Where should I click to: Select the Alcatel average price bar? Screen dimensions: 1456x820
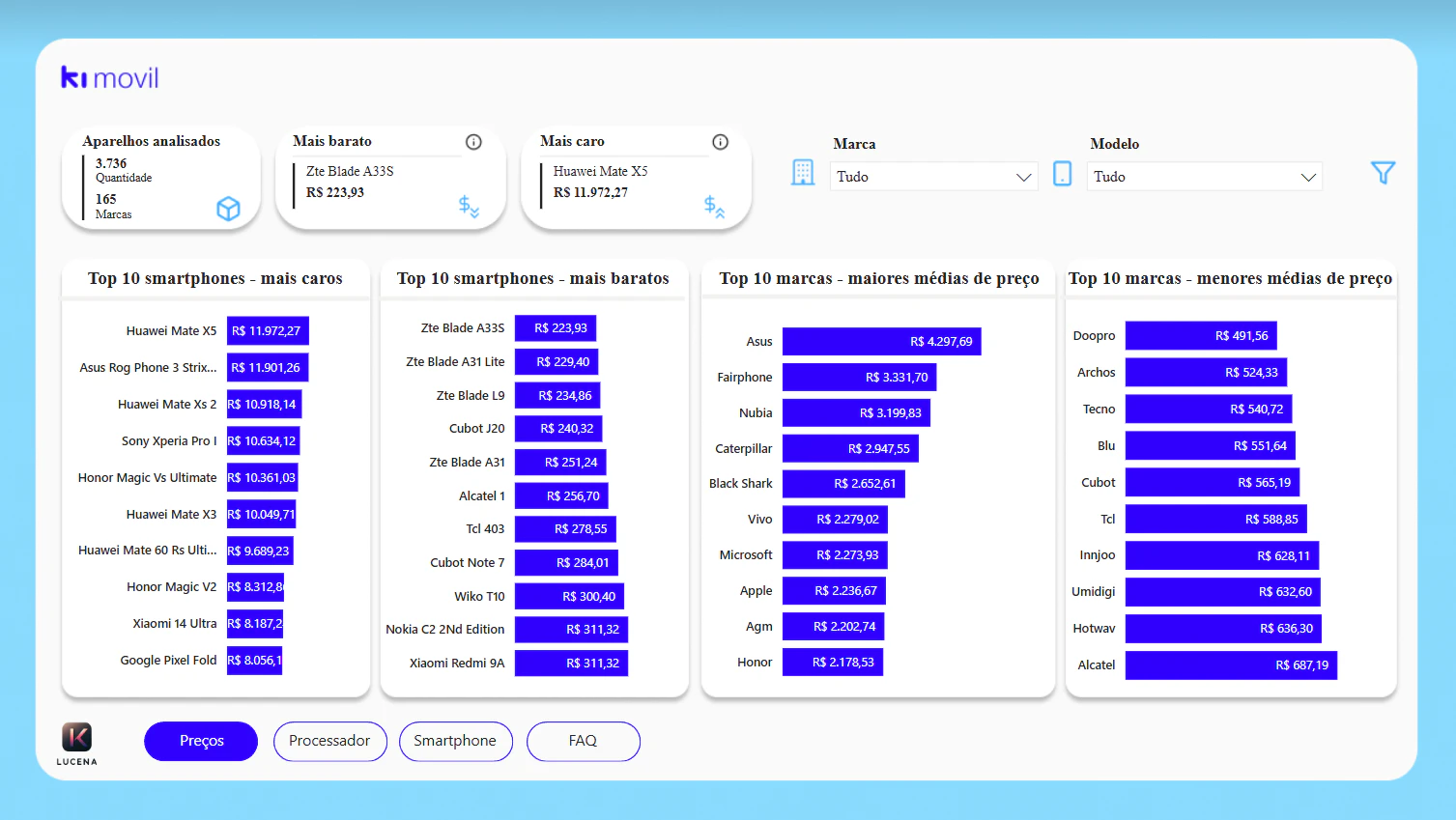(1231, 664)
